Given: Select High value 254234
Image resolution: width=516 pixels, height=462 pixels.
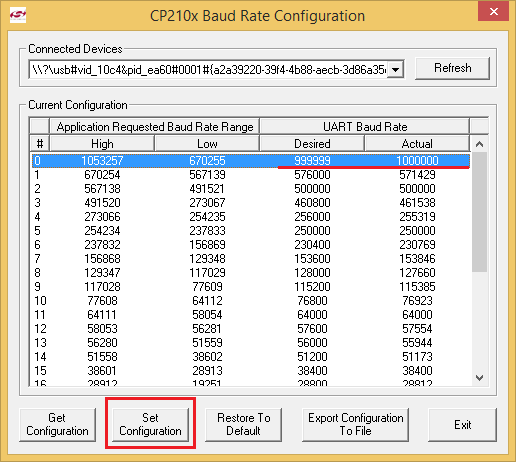Looking at the screenshot, I should (x=102, y=231).
